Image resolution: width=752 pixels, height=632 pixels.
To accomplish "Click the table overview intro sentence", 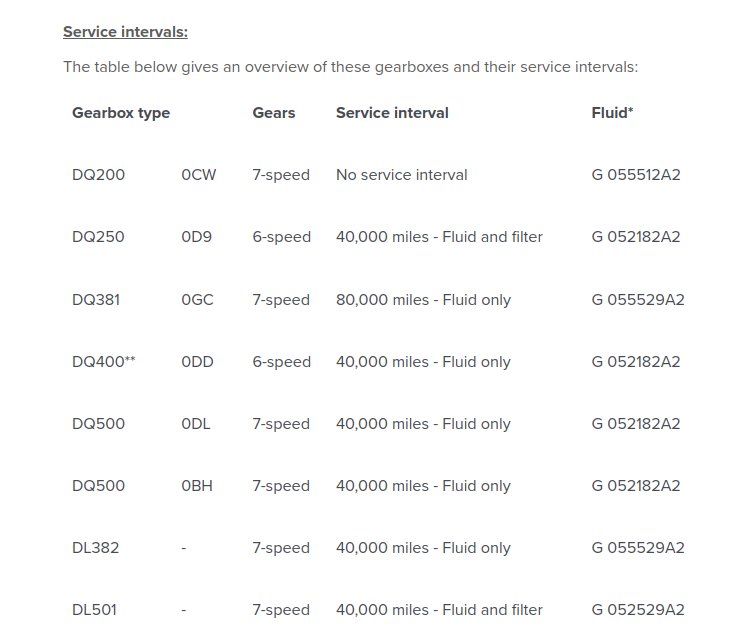I will 350,67.
